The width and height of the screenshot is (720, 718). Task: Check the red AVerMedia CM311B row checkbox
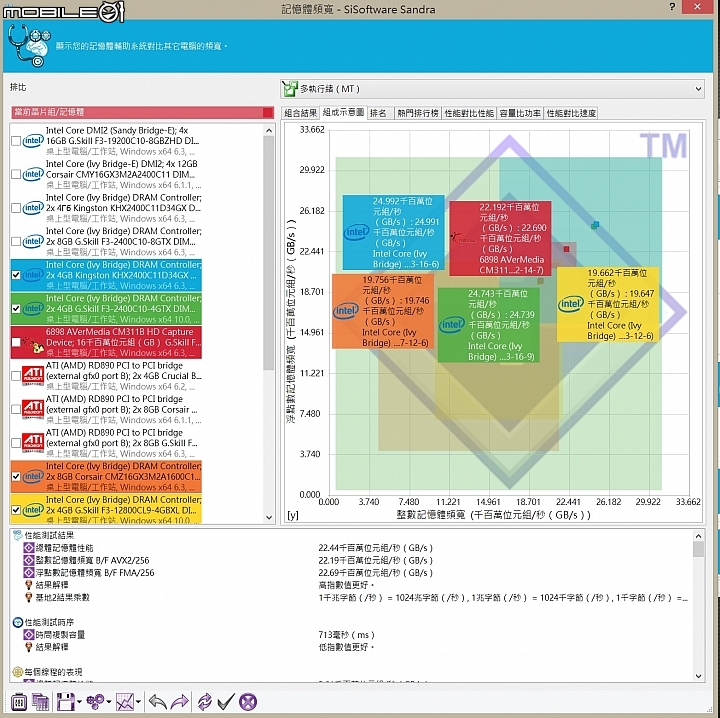[16, 342]
